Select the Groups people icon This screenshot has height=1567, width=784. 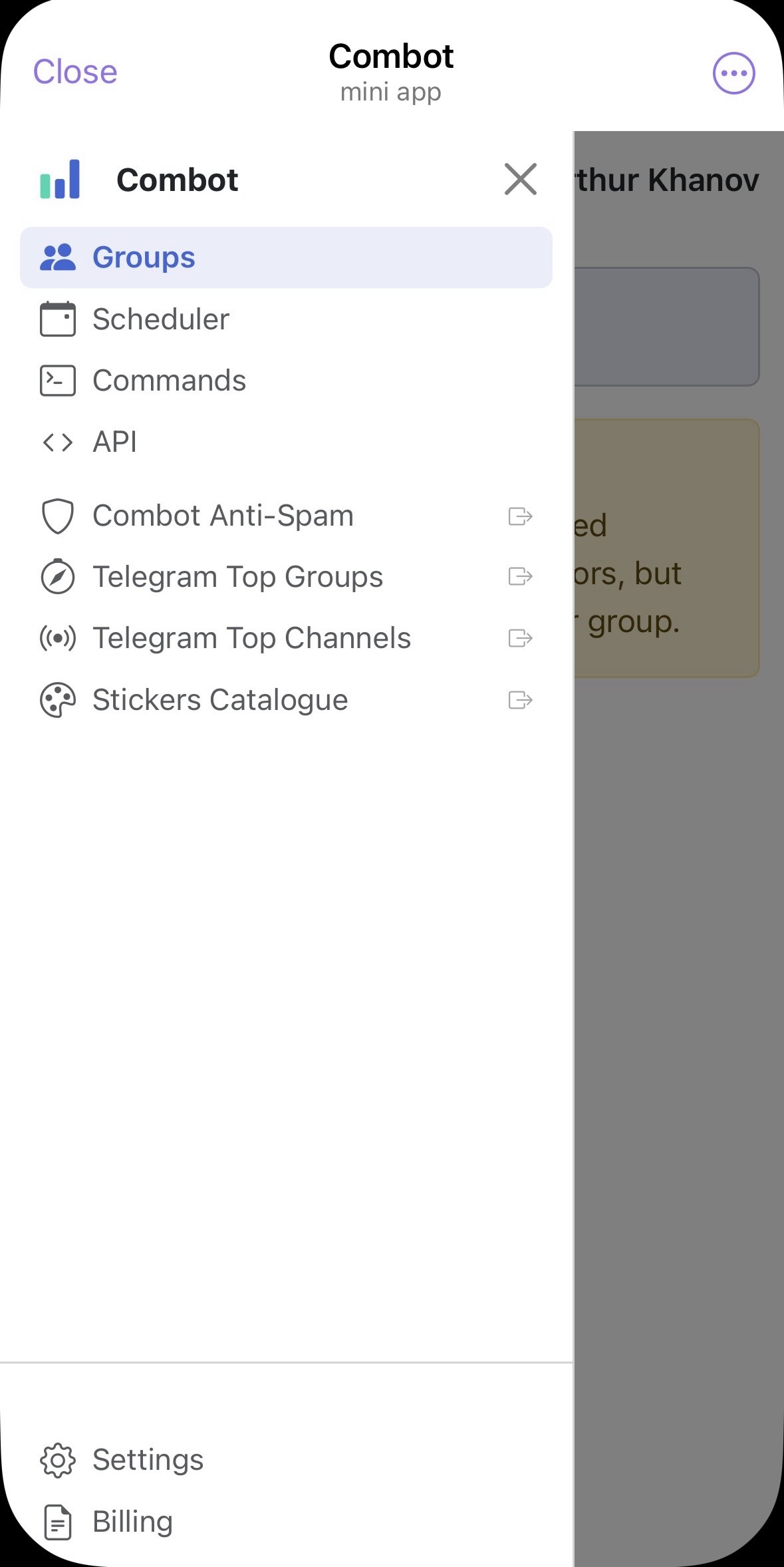point(58,258)
